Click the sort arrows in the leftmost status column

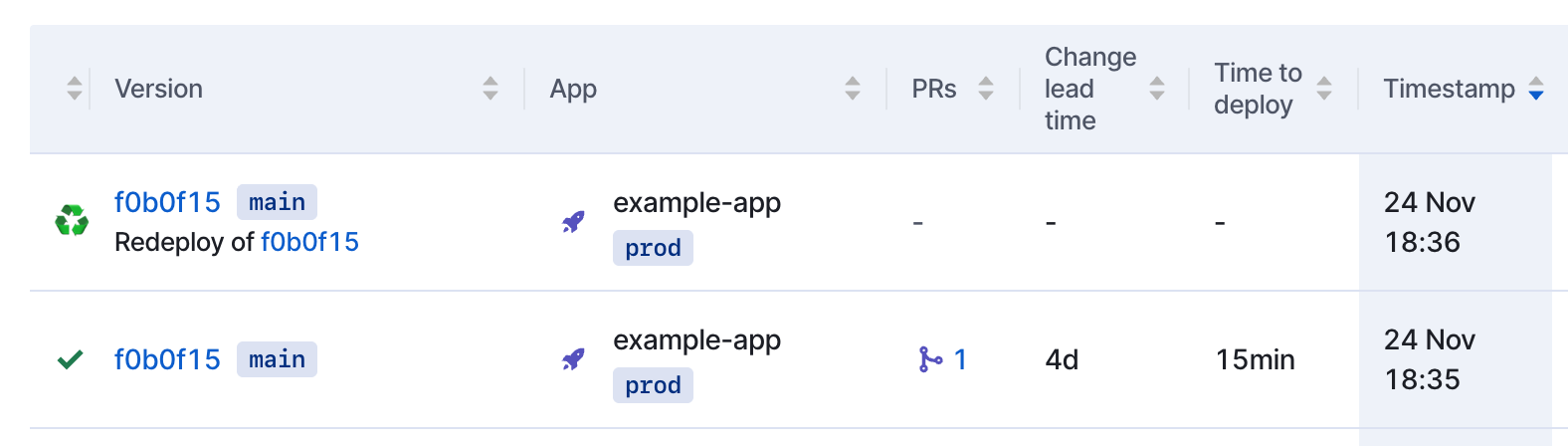pos(75,89)
